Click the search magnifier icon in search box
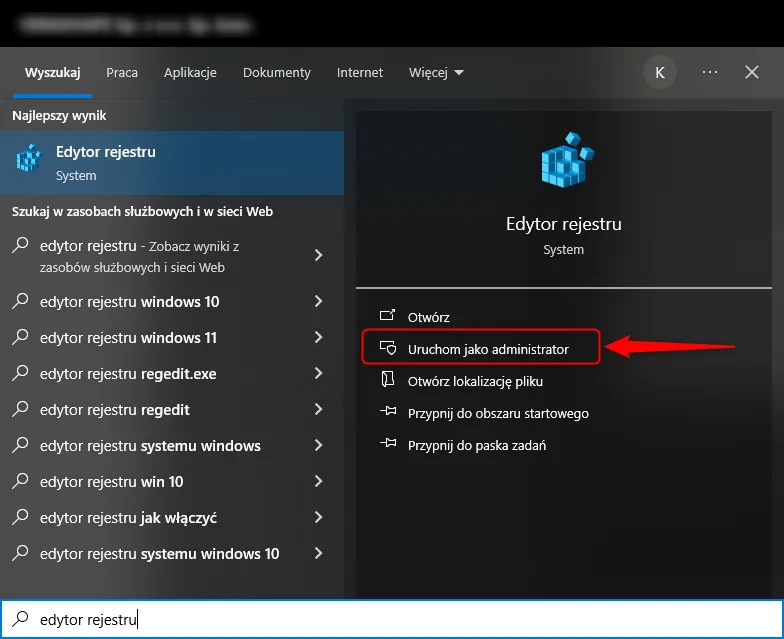784x639 pixels. coord(20,618)
